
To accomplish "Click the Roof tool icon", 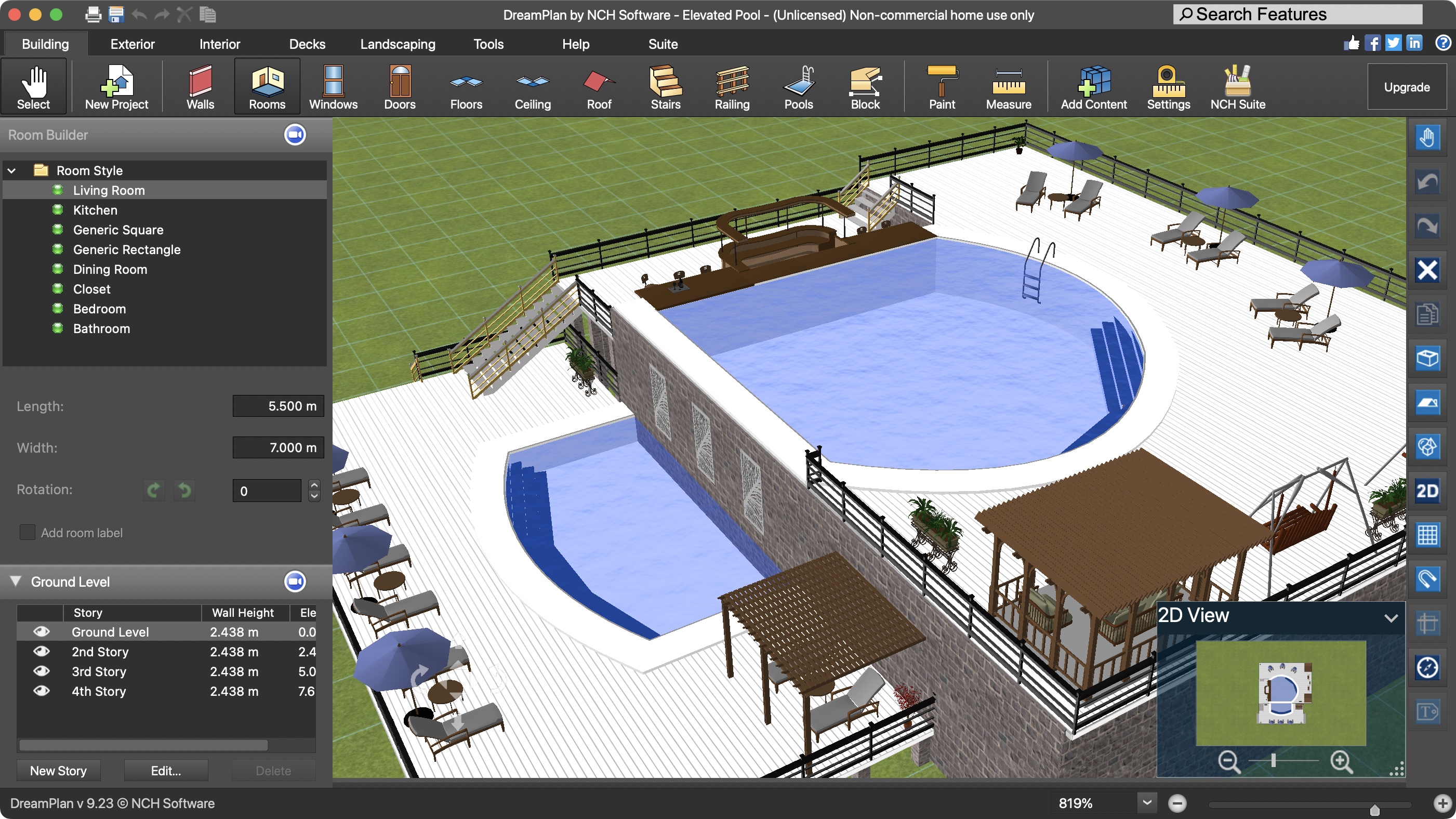I will pos(599,86).
